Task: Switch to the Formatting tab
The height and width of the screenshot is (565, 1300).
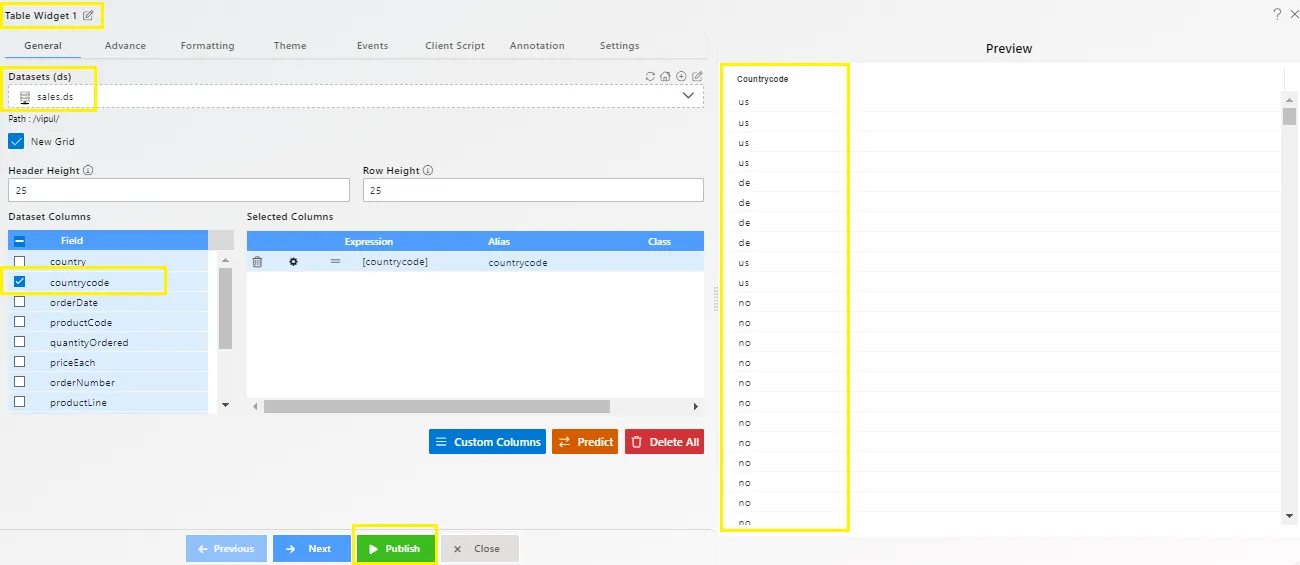Action: [x=207, y=46]
